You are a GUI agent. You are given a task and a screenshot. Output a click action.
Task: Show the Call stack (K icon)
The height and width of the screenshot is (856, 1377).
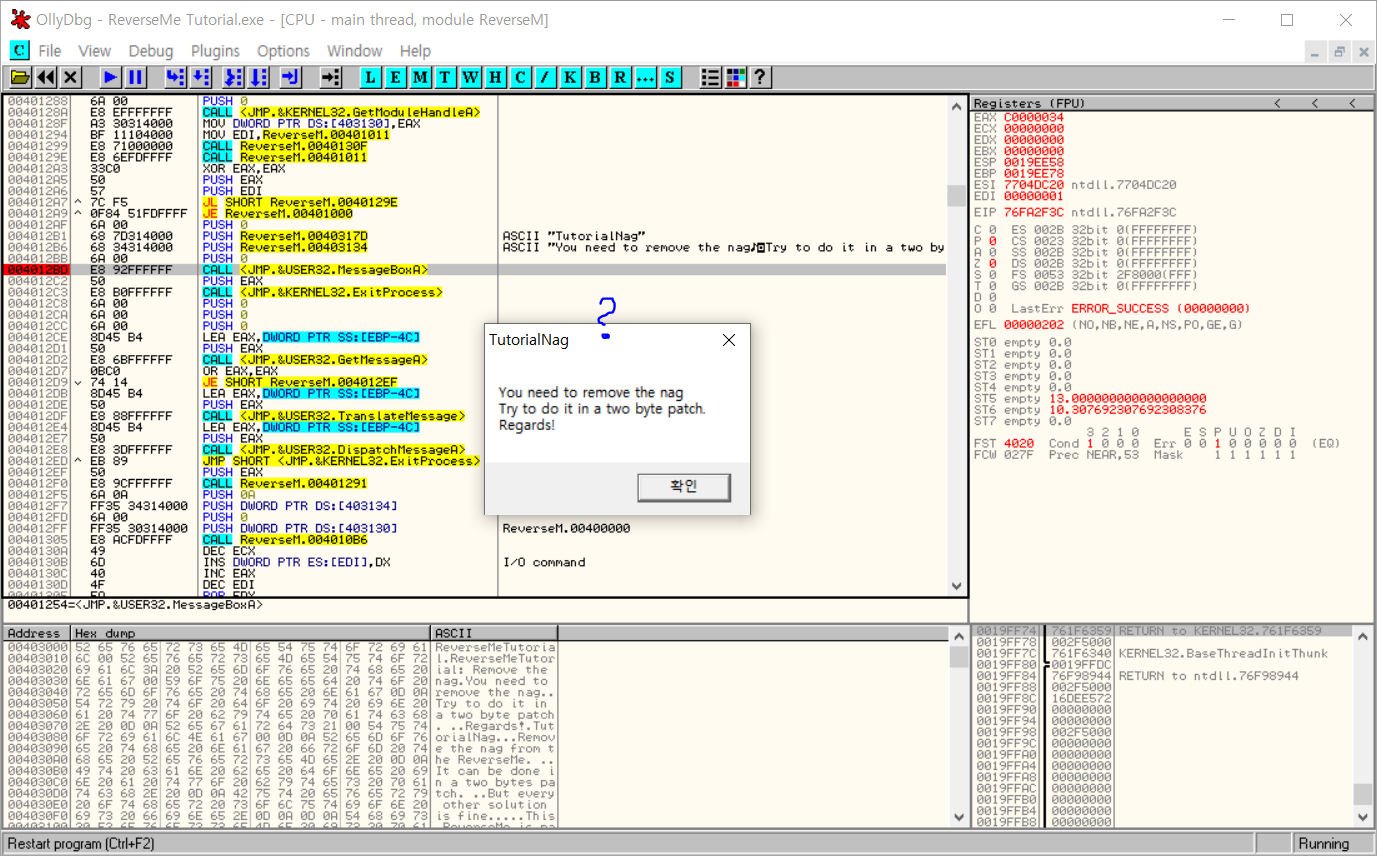pos(571,77)
